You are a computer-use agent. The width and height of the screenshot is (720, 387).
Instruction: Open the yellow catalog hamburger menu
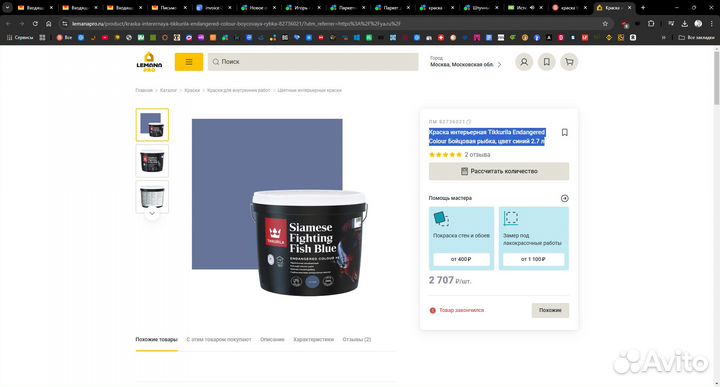pyautogui.click(x=189, y=62)
